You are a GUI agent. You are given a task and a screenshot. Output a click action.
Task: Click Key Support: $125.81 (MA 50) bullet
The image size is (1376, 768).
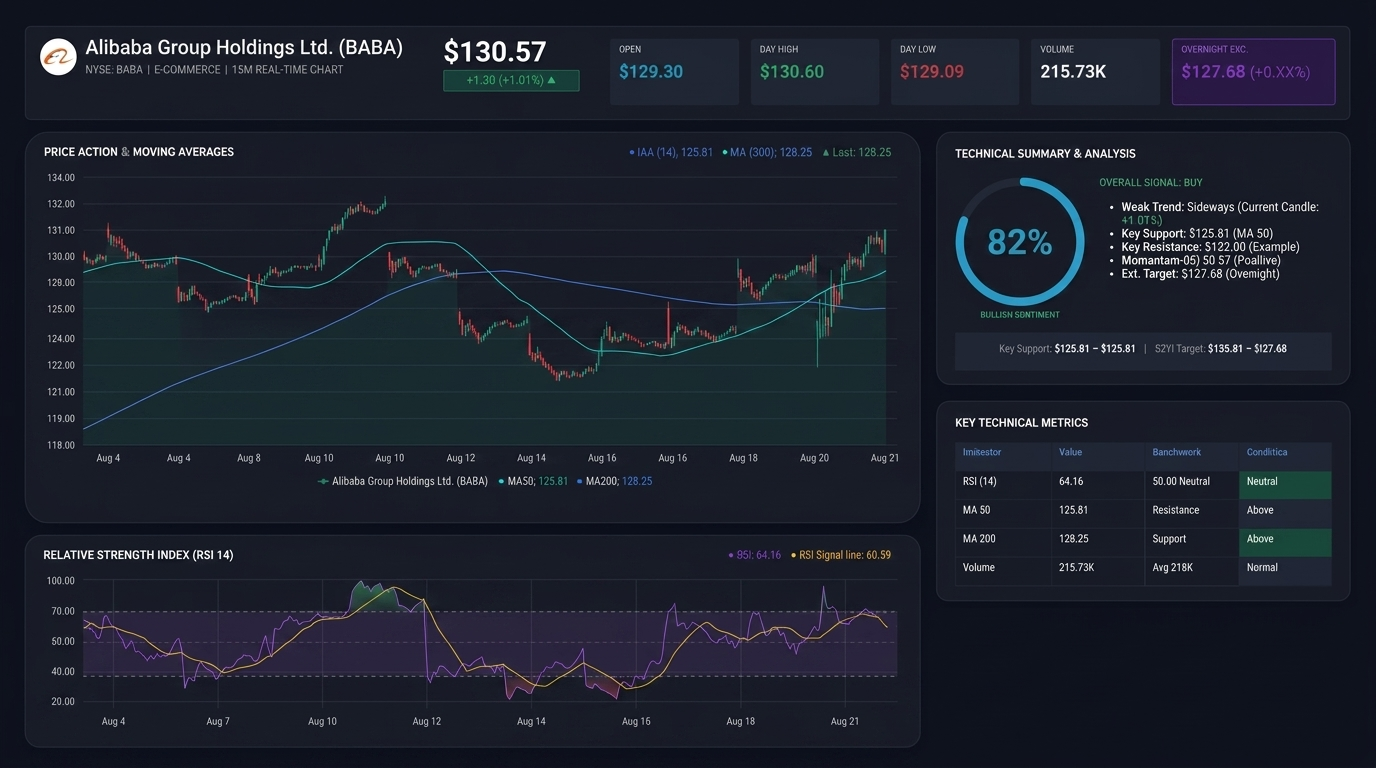tap(1197, 233)
